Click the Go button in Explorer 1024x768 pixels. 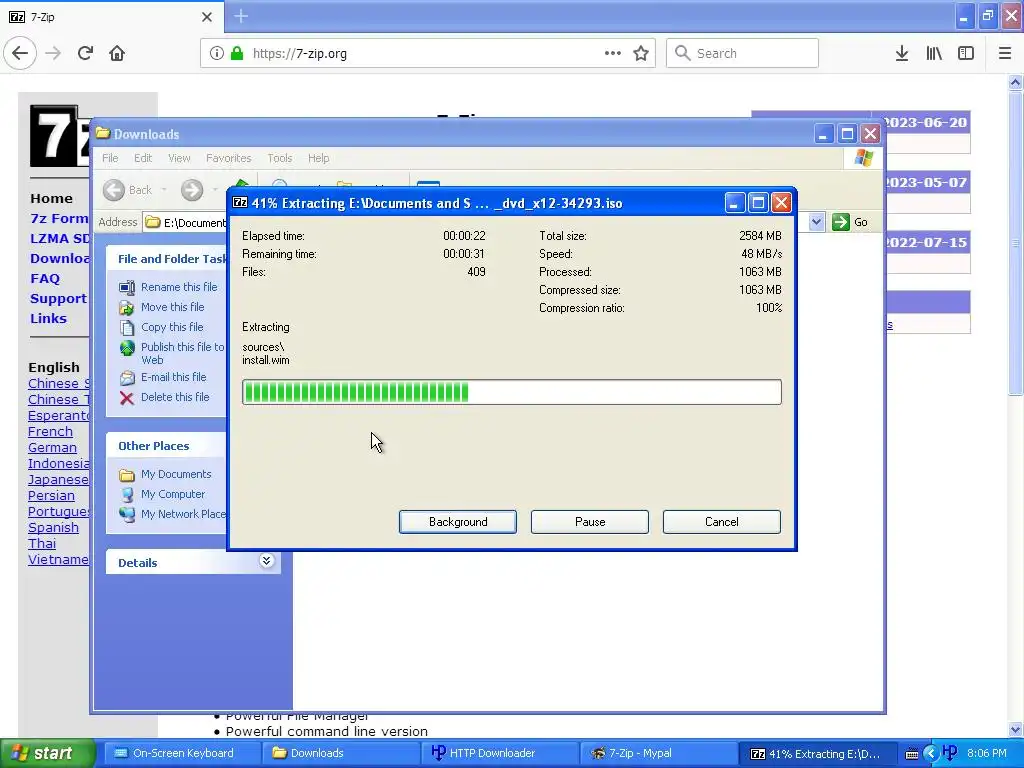coord(850,222)
